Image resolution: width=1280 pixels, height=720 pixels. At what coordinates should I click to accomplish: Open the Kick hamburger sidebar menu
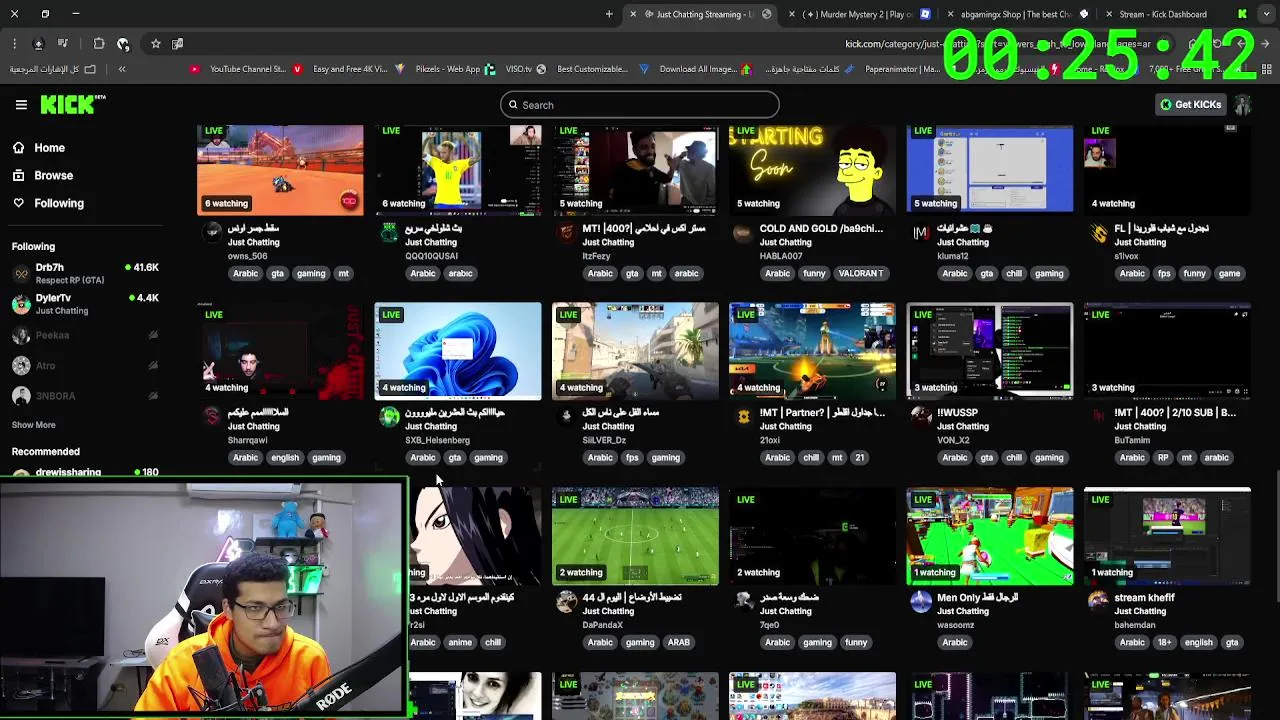[x=21, y=104]
